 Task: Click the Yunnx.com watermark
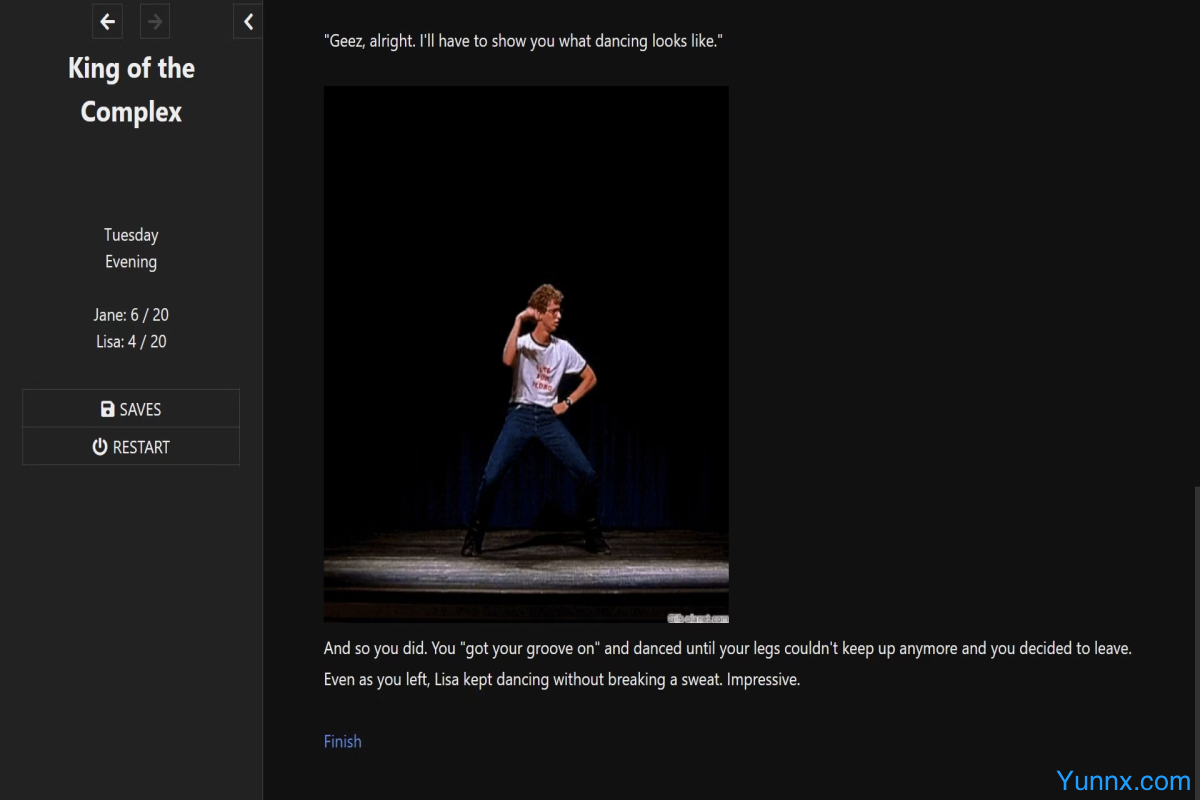tap(1122, 780)
